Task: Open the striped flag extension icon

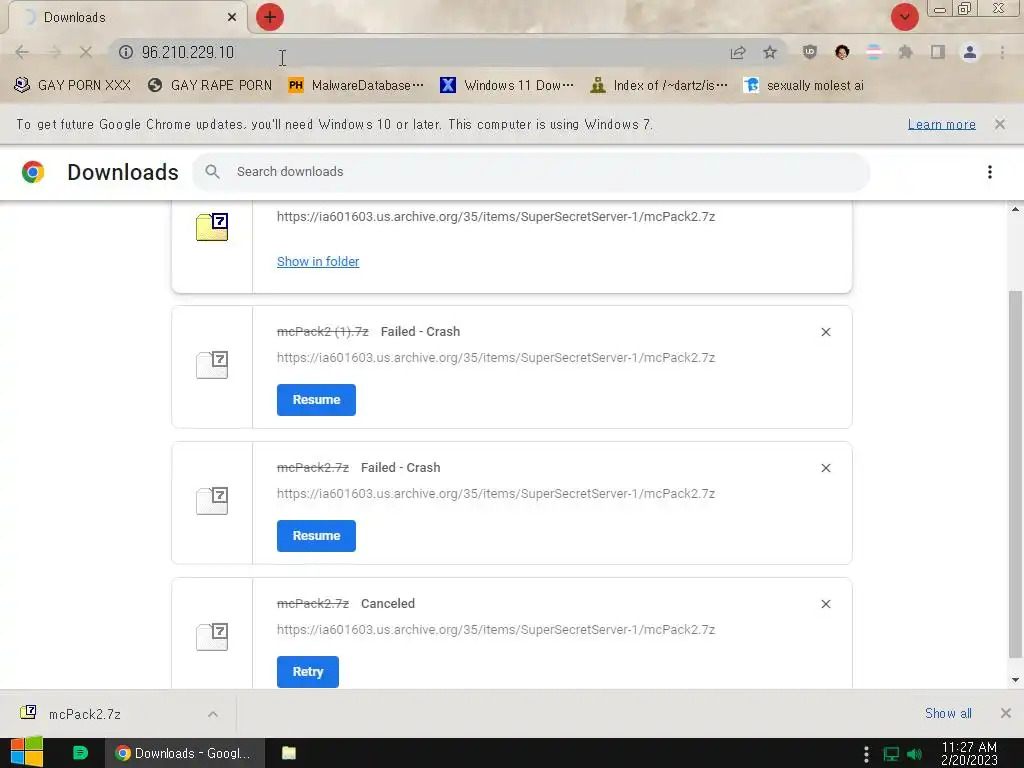Action: click(874, 52)
